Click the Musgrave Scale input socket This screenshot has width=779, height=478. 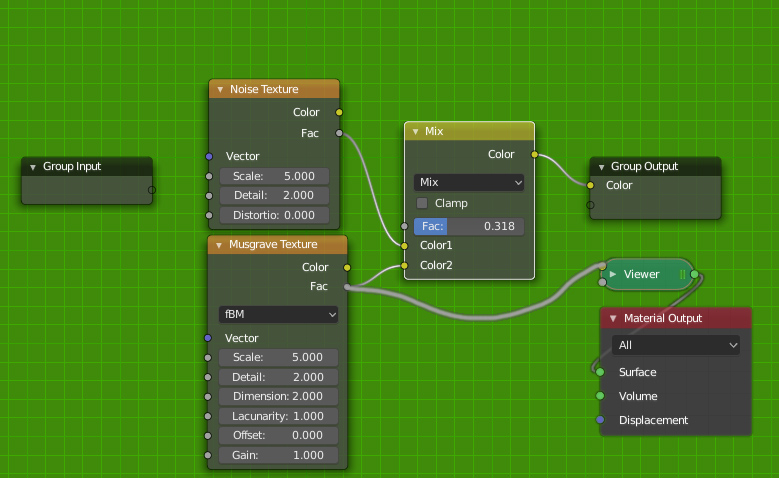coord(208,358)
